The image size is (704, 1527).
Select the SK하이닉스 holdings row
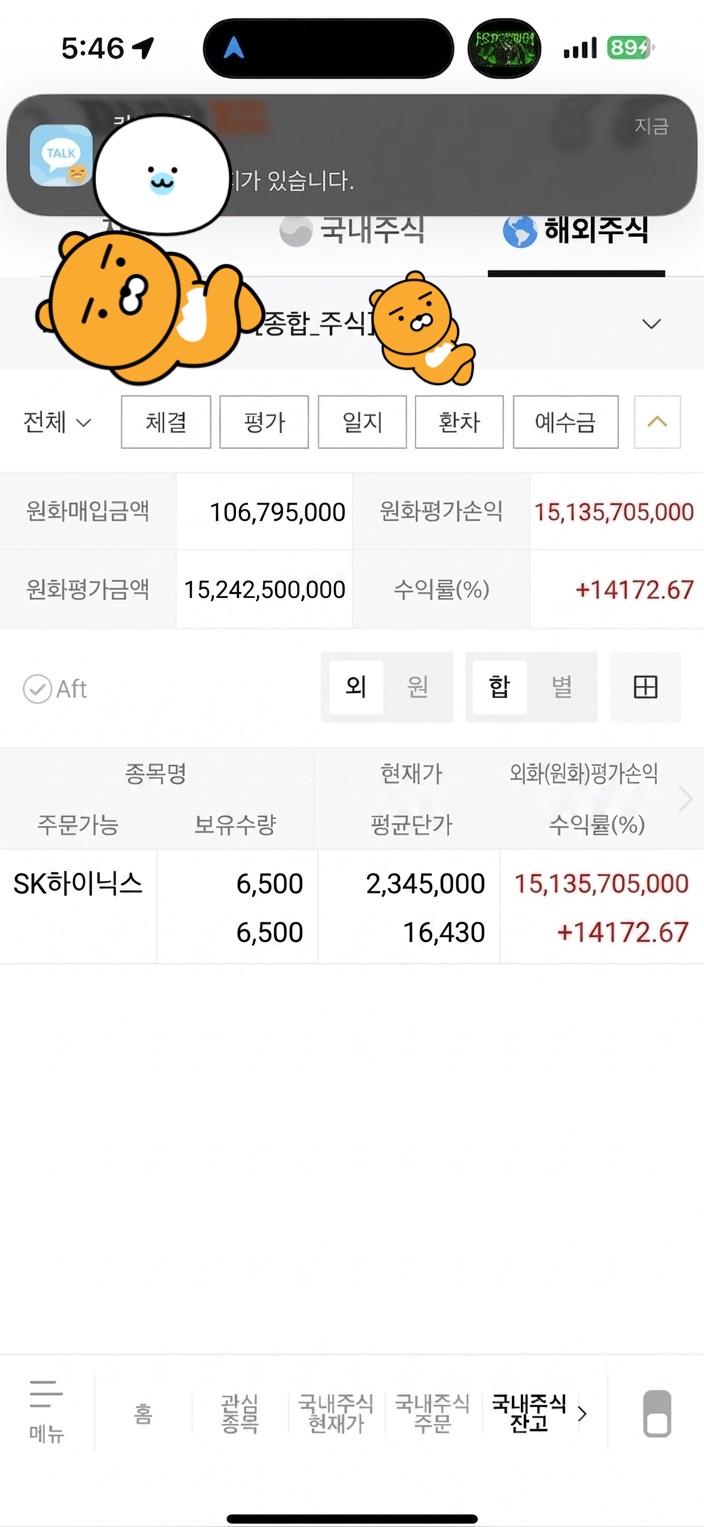(352, 907)
